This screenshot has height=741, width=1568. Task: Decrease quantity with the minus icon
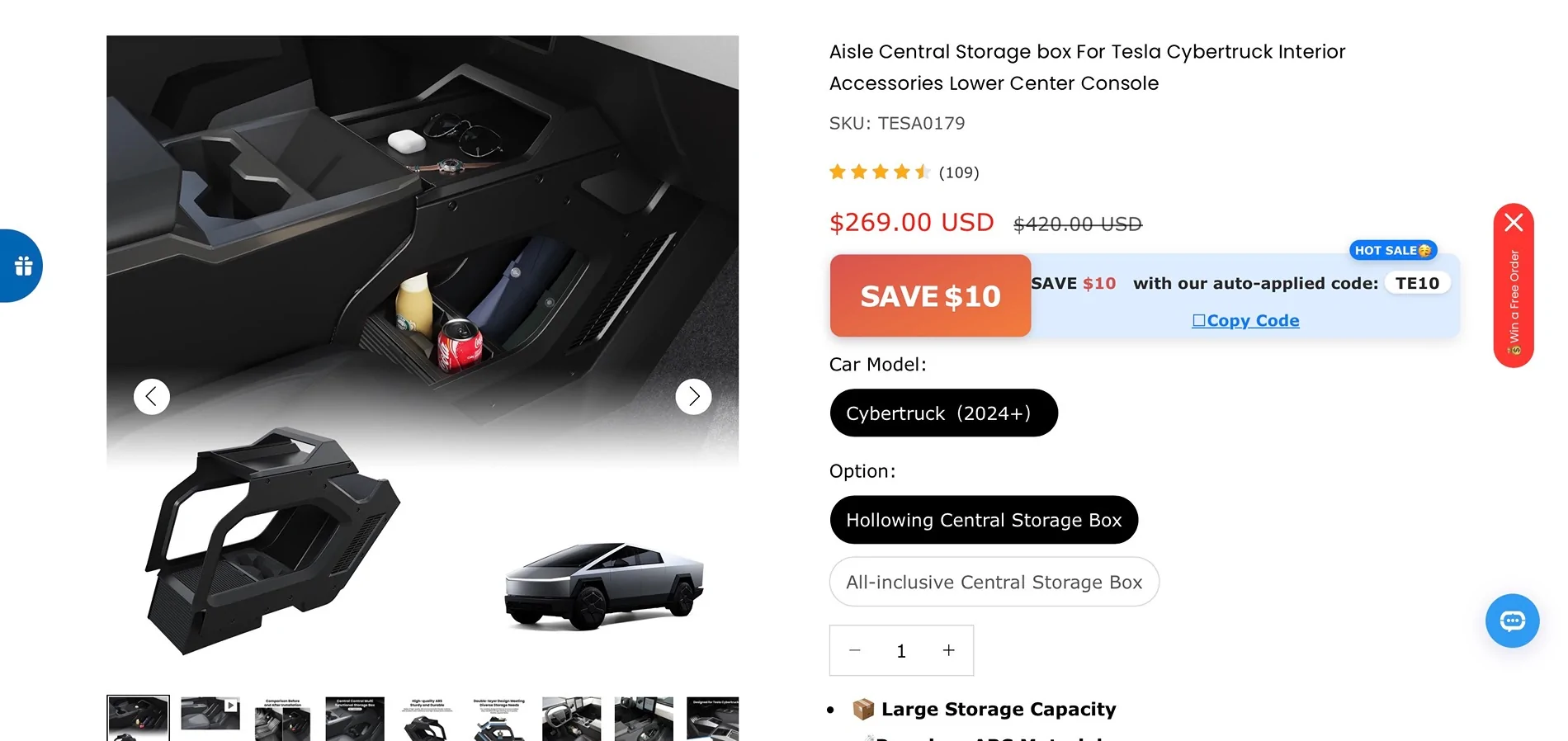[855, 650]
